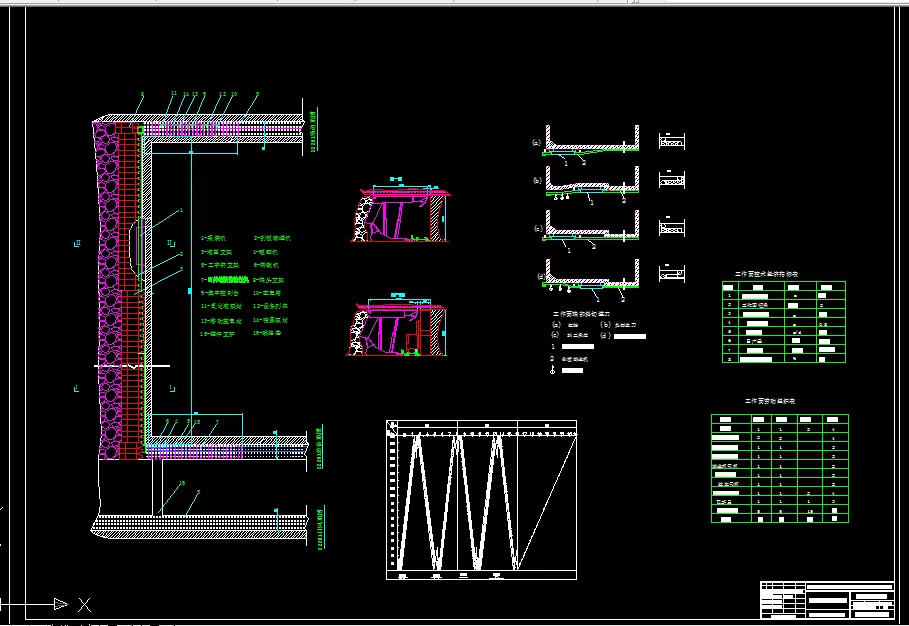Pick legend entry starting with 15-
The height and width of the screenshot is (626, 909).
pyautogui.click(x=217, y=334)
